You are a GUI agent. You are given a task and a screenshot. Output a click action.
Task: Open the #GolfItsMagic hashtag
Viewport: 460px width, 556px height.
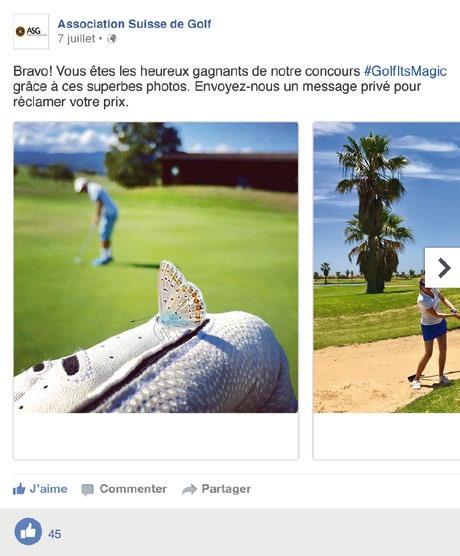(405, 71)
